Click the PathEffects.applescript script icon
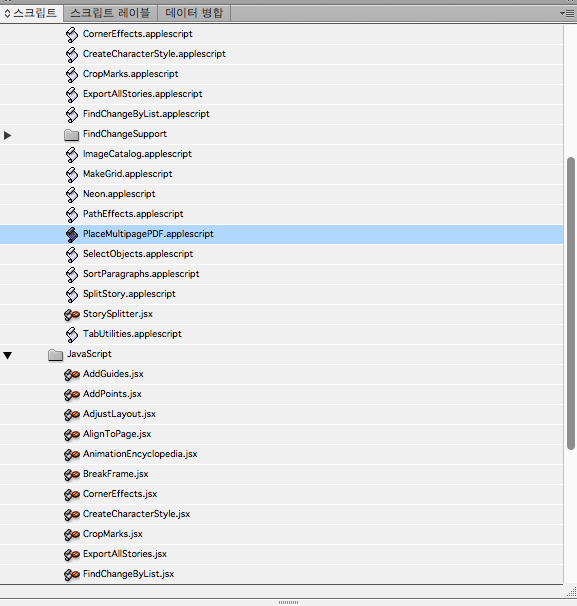This screenshot has width=577, height=606. [71, 214]
